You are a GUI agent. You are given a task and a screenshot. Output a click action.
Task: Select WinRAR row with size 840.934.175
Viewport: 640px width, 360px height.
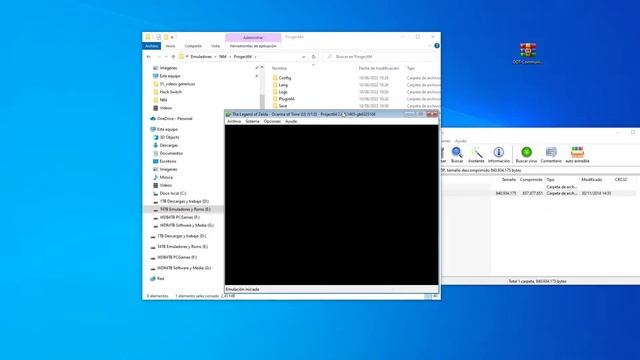click(539, 193)
